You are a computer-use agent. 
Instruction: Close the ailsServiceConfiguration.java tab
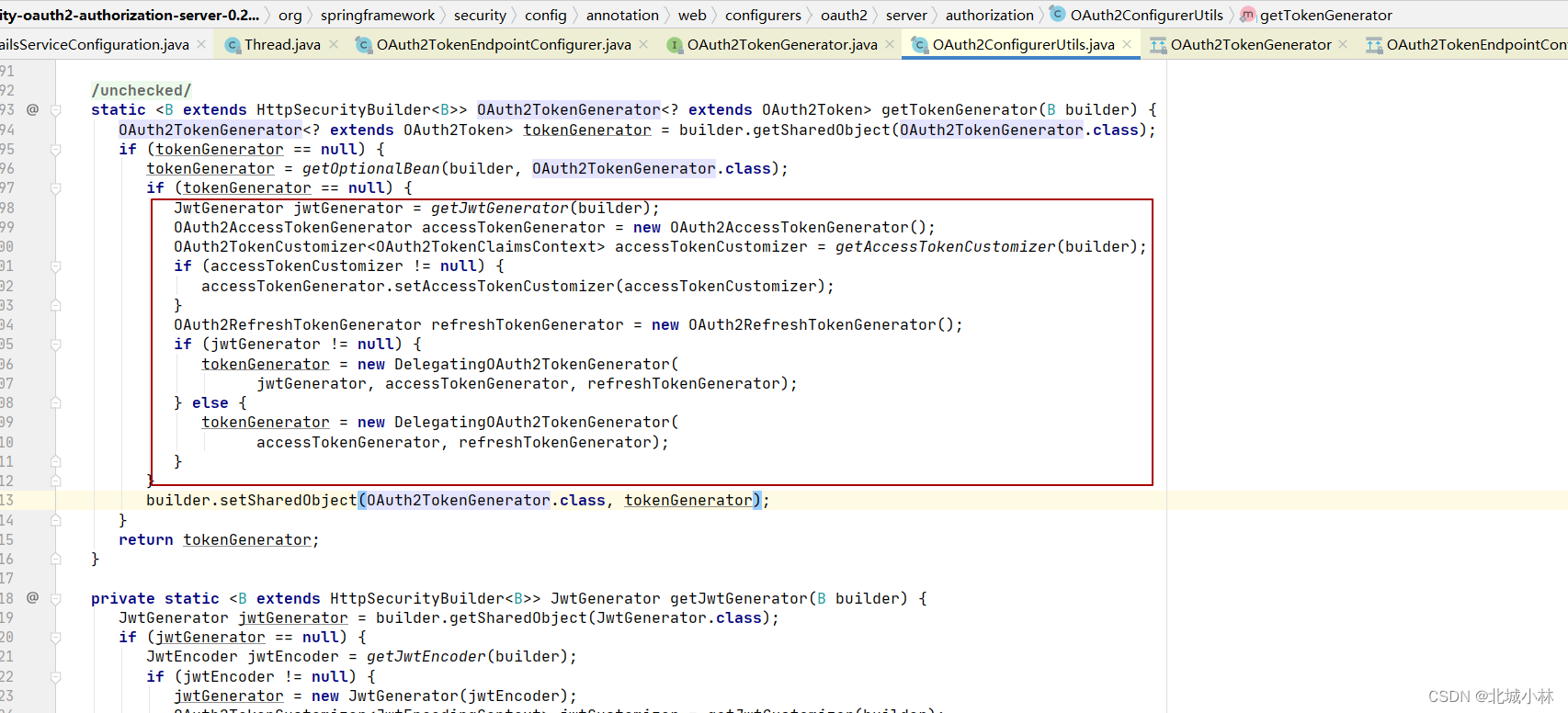[x=201, y=44]
